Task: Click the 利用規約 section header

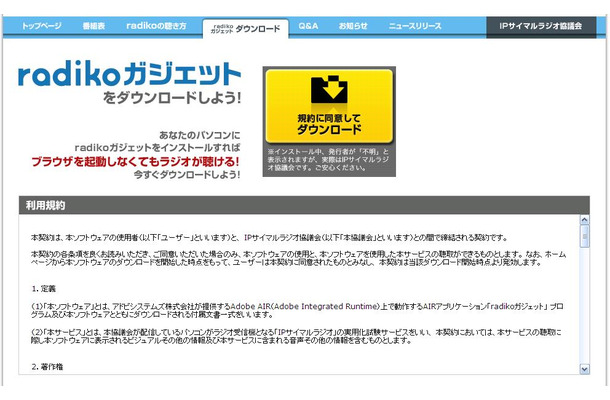Action: (304, 205)
